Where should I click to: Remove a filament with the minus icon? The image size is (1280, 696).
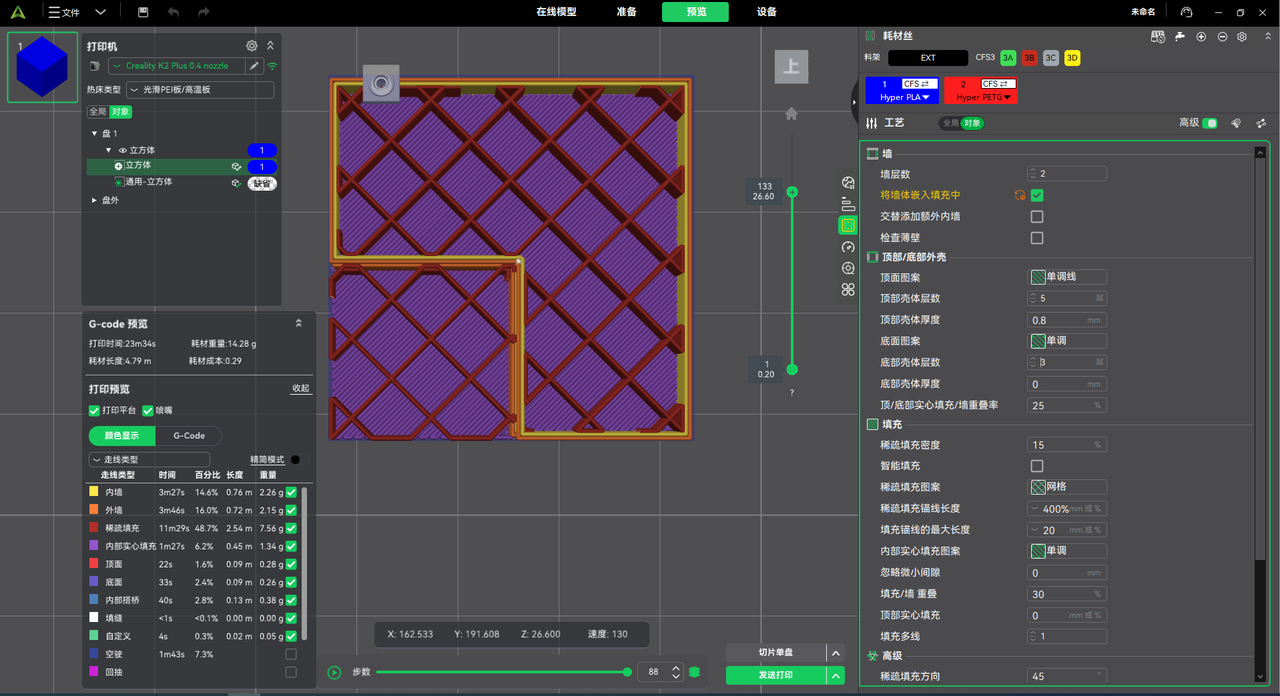1222,36
